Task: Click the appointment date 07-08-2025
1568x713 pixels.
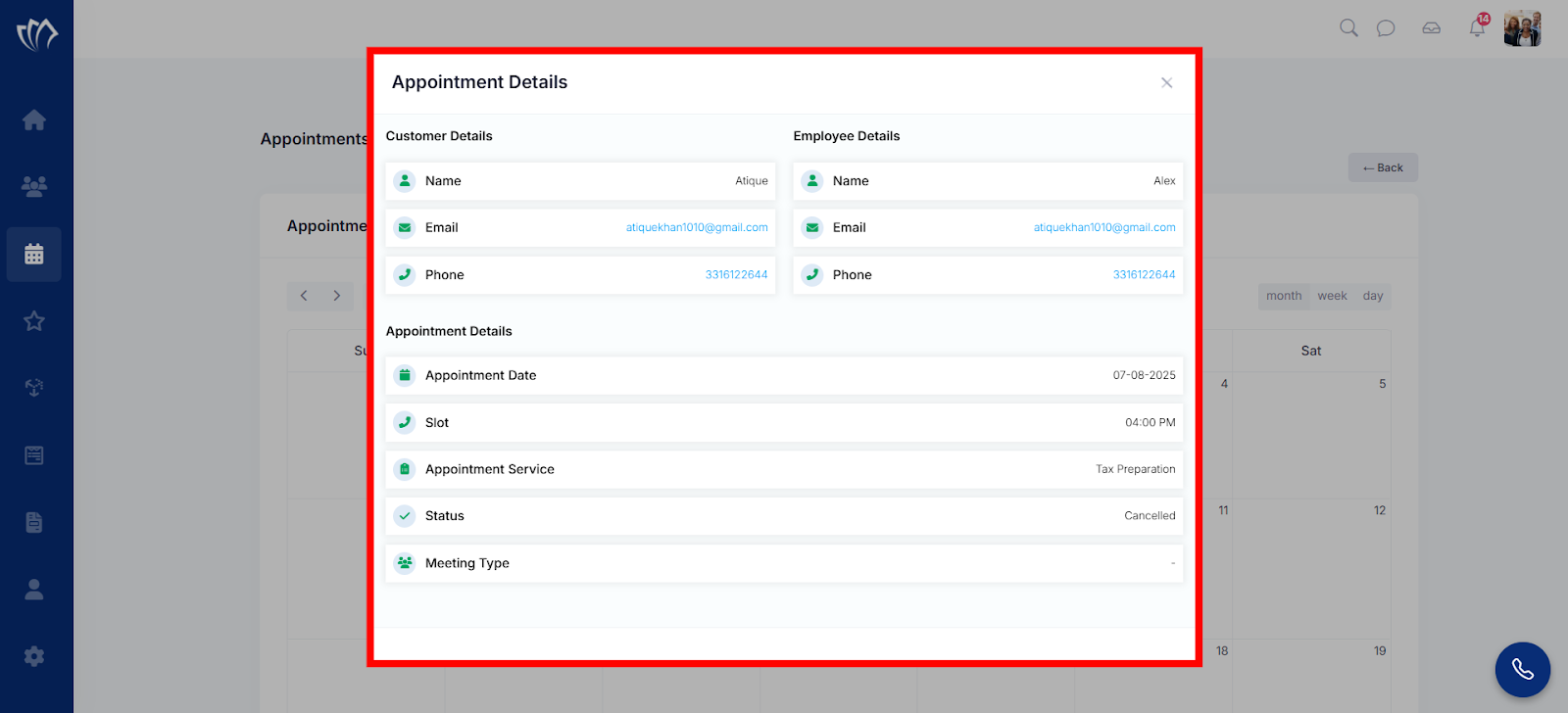Action: coord(1144,375)
